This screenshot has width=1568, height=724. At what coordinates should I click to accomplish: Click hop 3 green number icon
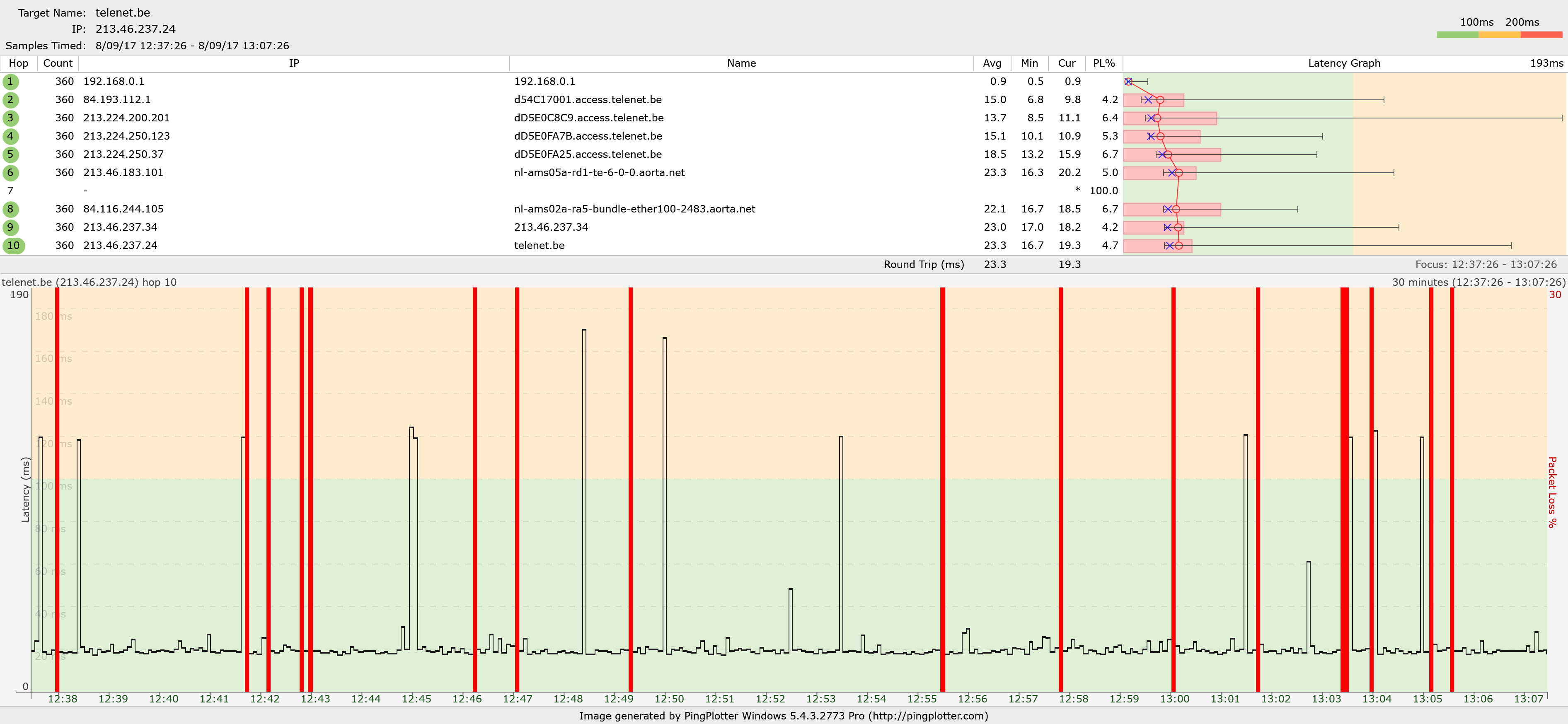pyautogui.click(x=10, y=118)
